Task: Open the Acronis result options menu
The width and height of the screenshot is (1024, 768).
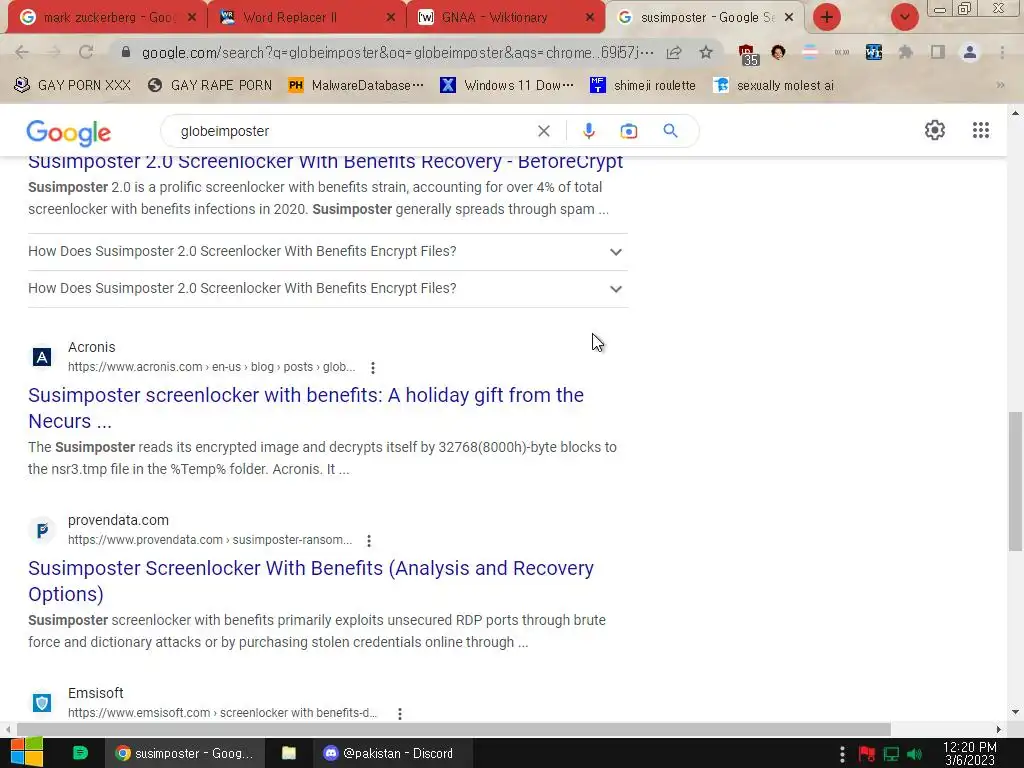Action: [373, 368]
